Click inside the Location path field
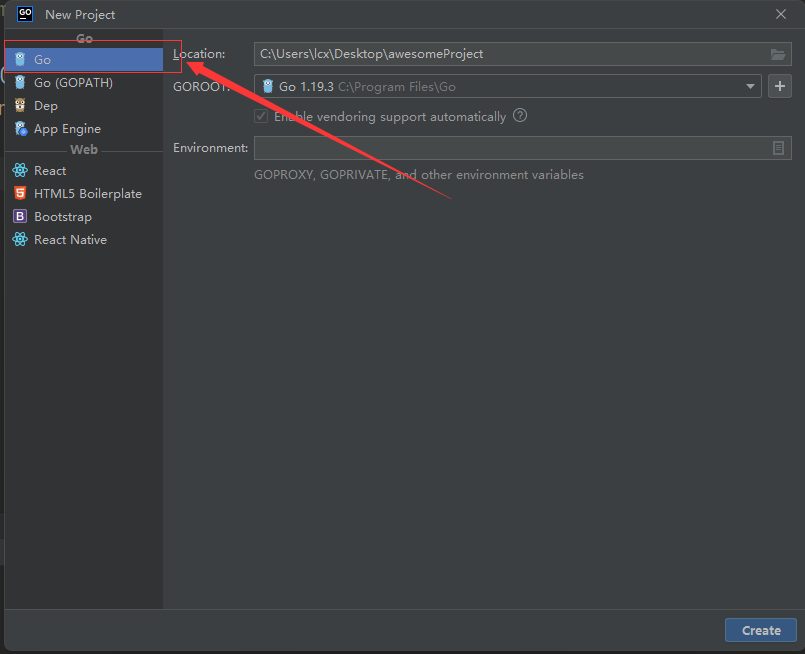The width and height of the screenshot is (805, 654). [523, 54]
